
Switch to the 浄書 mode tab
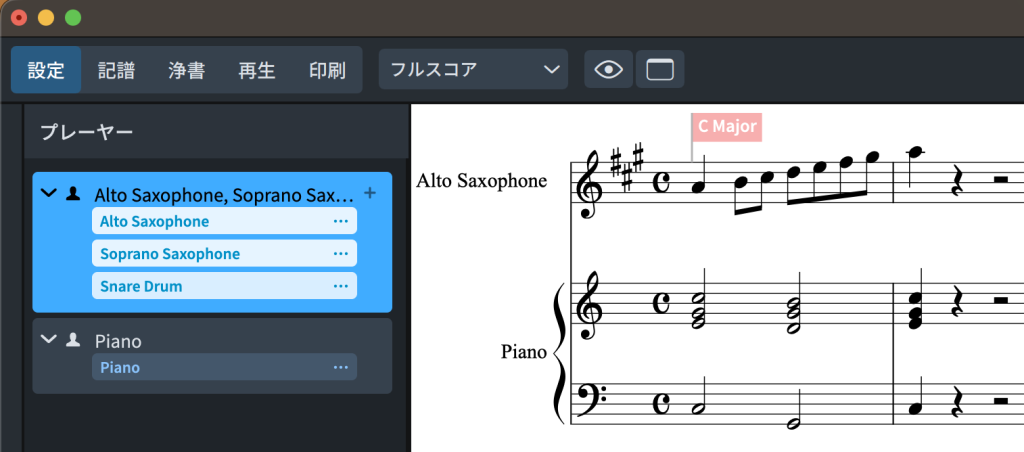[x=186, y=70]
